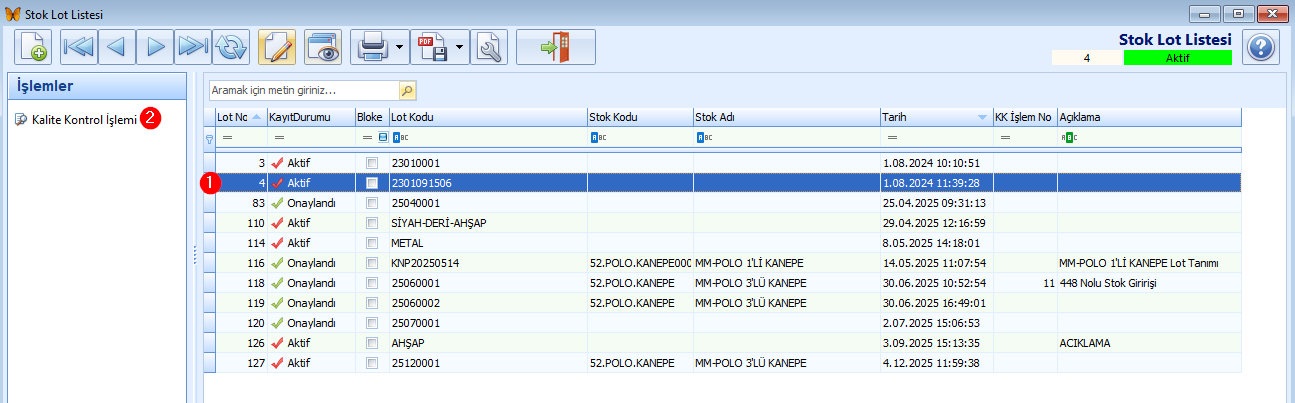Click the Stok Kodu column header
Image resolution: width=1295 pixels, height=403 pixels.
coord(638,117)
